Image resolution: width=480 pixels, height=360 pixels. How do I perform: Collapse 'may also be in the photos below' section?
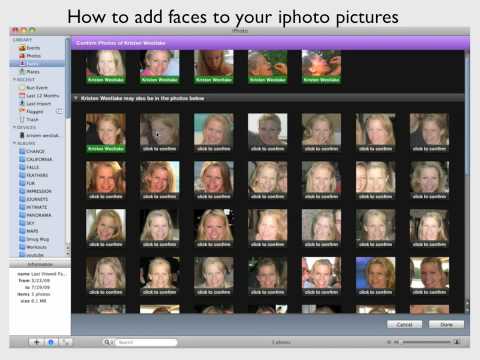76,98
